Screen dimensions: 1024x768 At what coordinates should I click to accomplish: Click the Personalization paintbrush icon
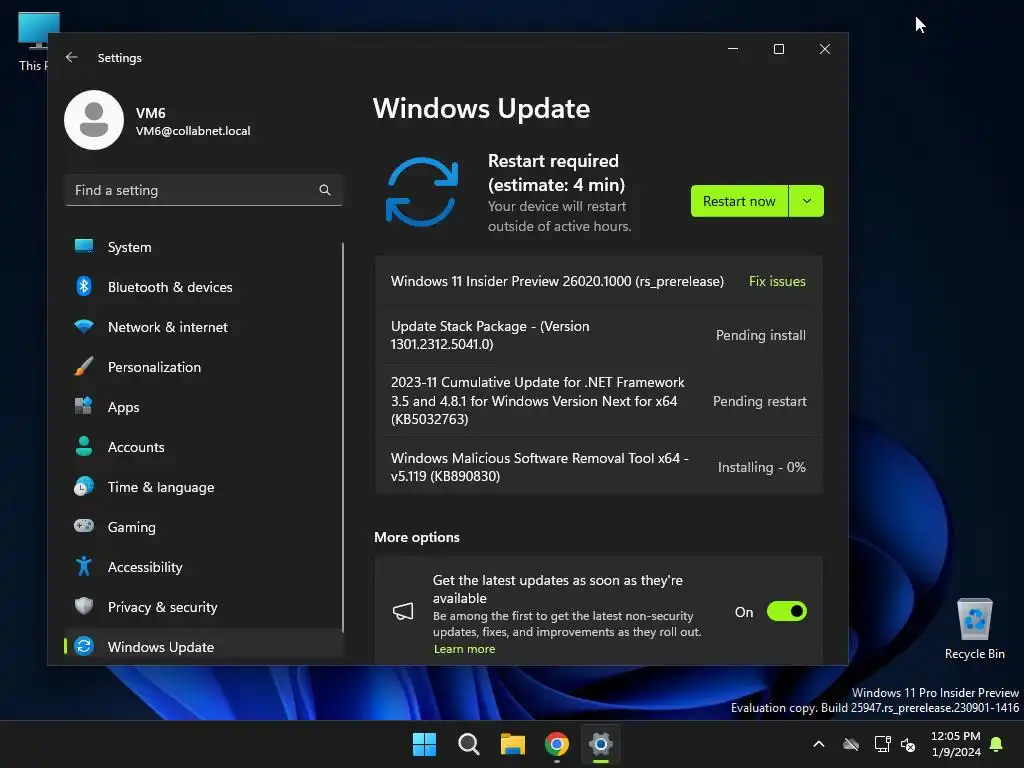[x=84, y=366]
